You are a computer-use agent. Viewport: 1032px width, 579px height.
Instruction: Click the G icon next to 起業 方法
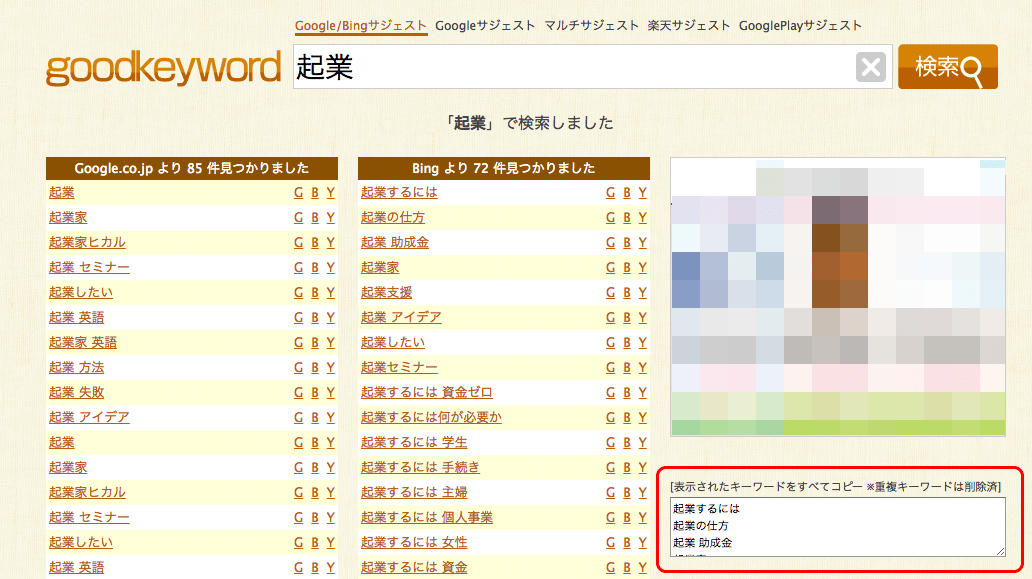299,368
